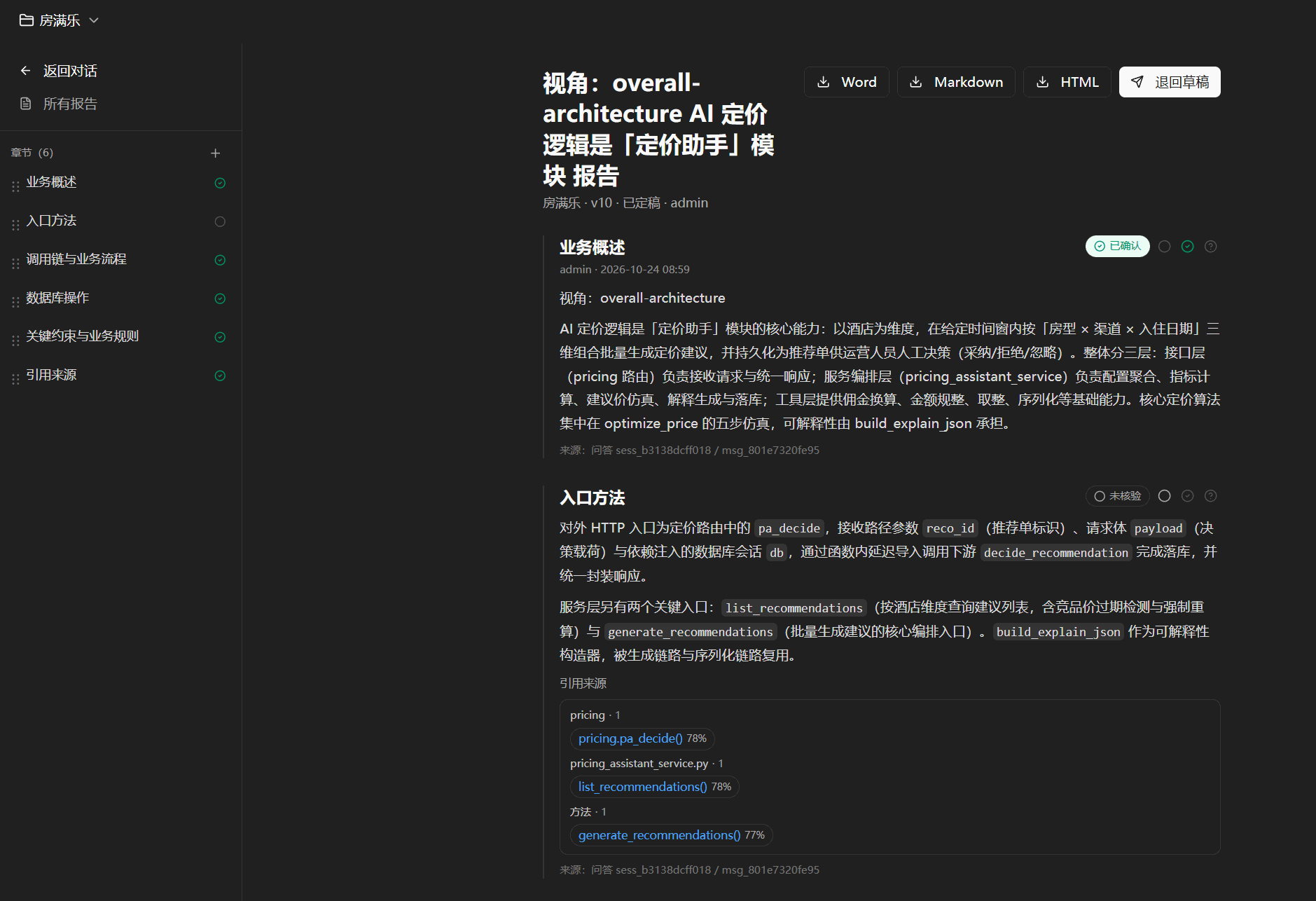Open the pricing.pa_decide() source chip
The width and height of the screenshot is (1316, 901).
pyautogui.click(x=642, y=738)
